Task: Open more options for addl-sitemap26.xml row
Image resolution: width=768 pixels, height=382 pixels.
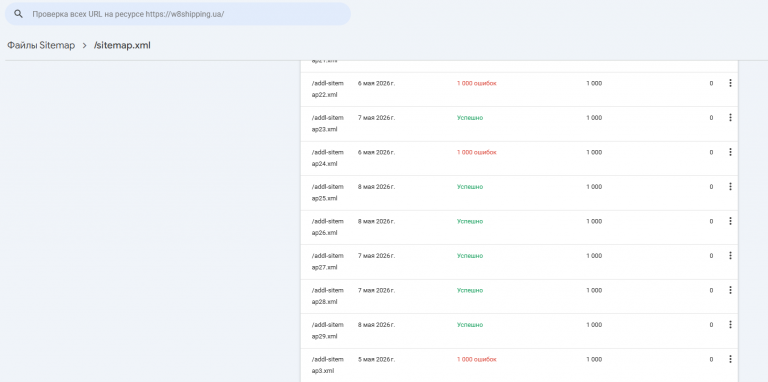Action: tap(730, 221)
